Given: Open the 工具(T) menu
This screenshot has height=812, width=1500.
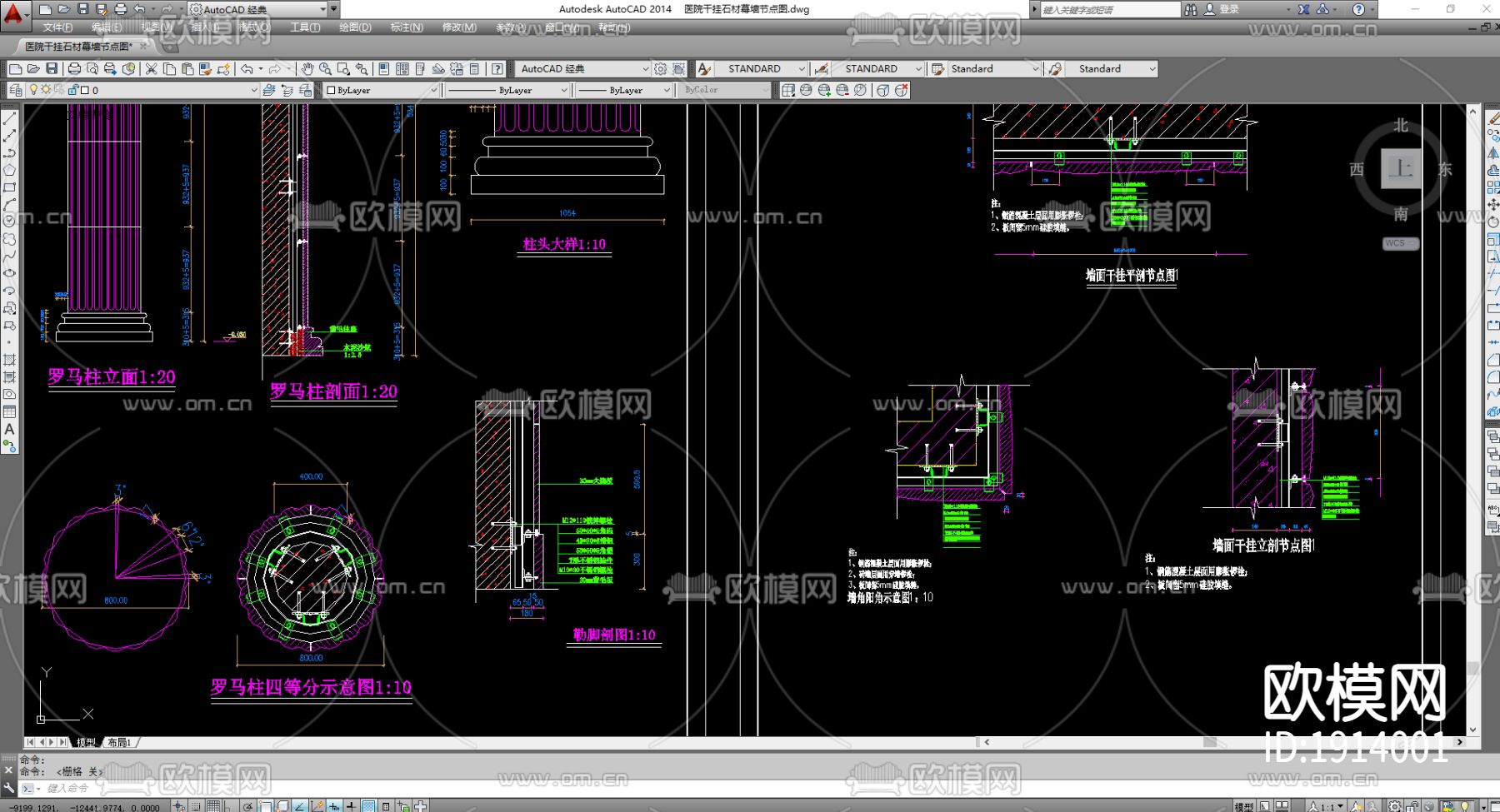Looking at the screenshot, I should pyautogui.click(x=305, y=27).
